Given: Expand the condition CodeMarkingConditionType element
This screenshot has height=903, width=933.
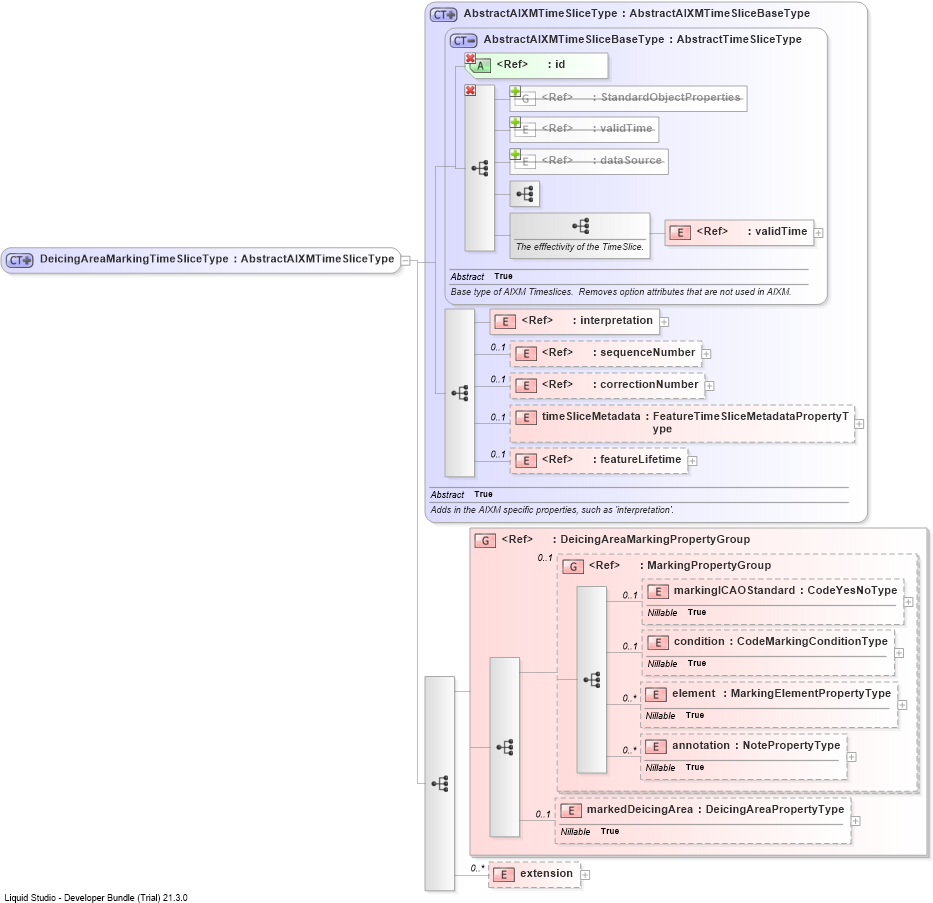Looking at the screenshot, I should tap(900, 653).
